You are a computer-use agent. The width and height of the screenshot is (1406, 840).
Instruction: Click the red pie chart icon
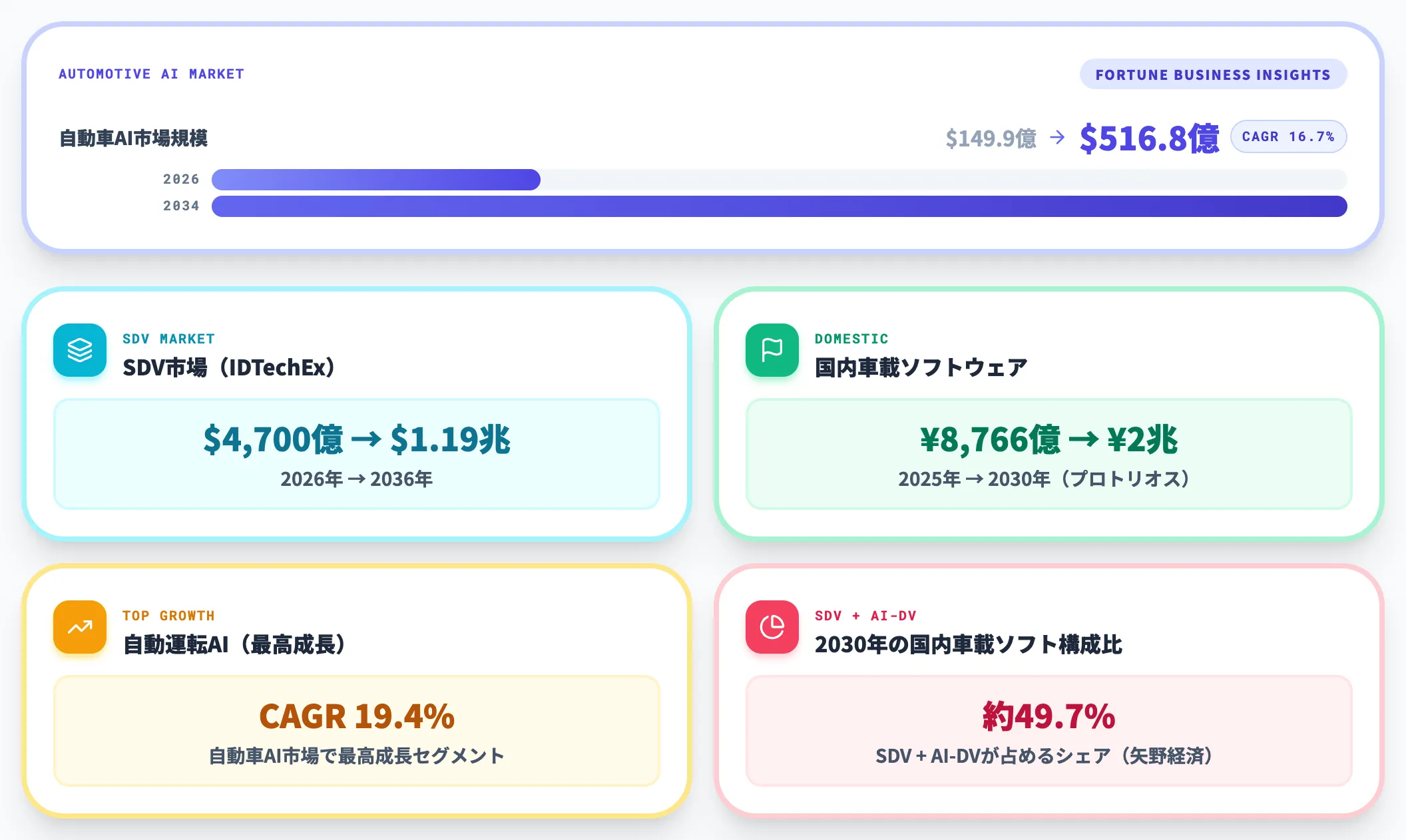click(x=772, y=627)
